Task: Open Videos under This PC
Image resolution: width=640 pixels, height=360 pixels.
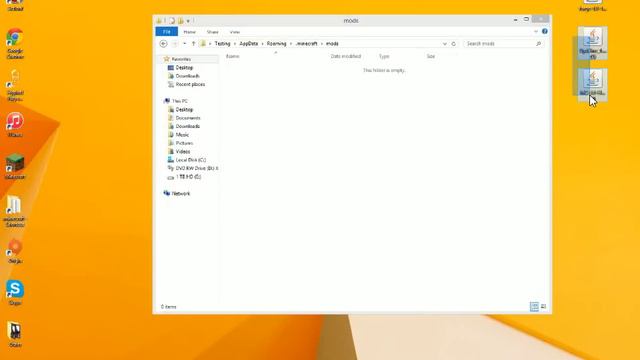Action: [x=182, y=151]
